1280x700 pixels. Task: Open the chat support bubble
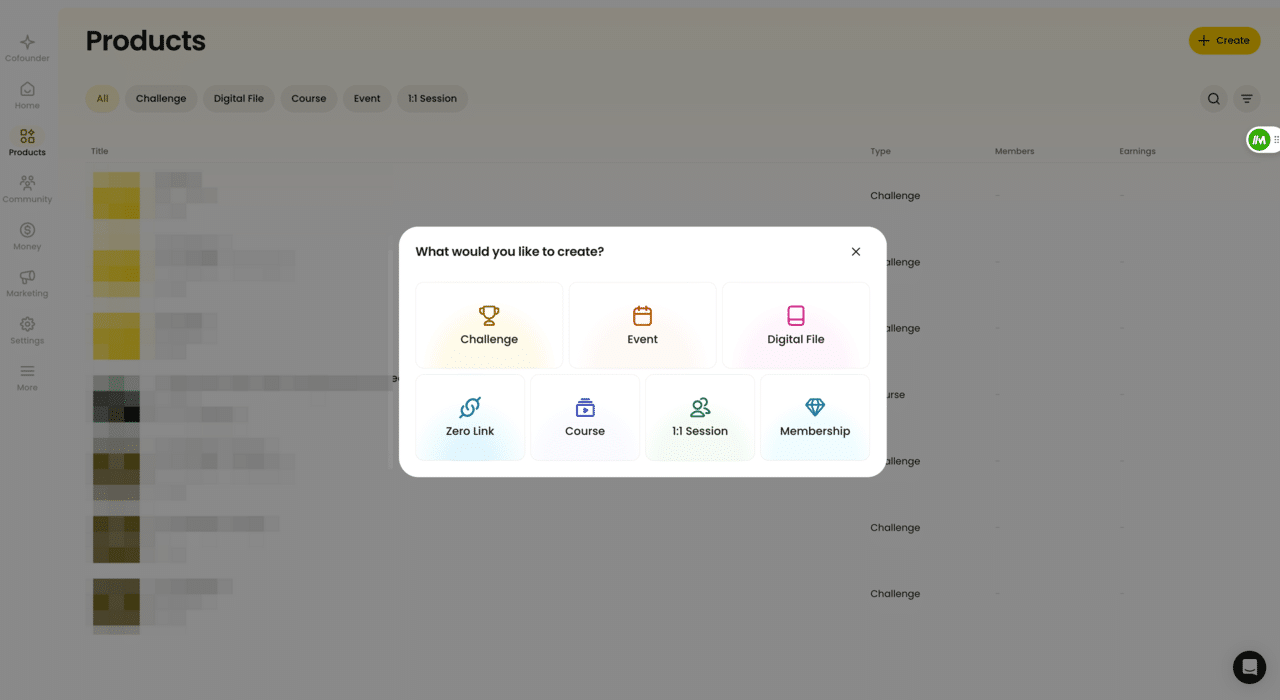(x=1249, y=667)
